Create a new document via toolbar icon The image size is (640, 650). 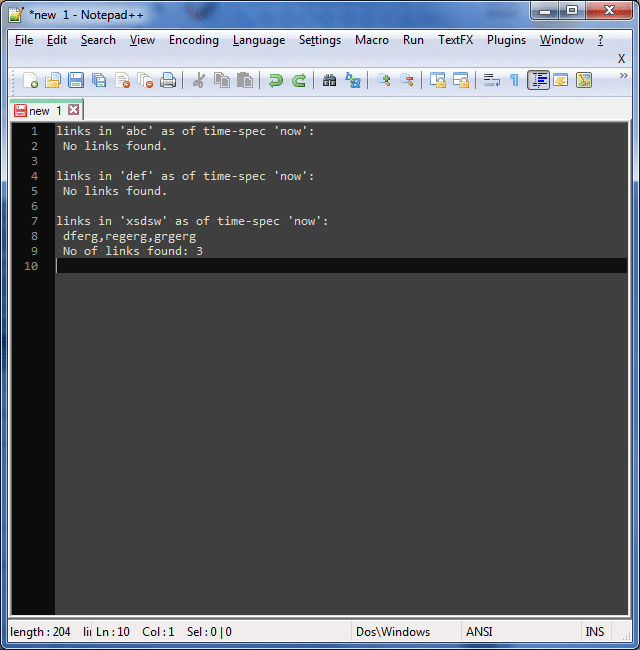30,80
